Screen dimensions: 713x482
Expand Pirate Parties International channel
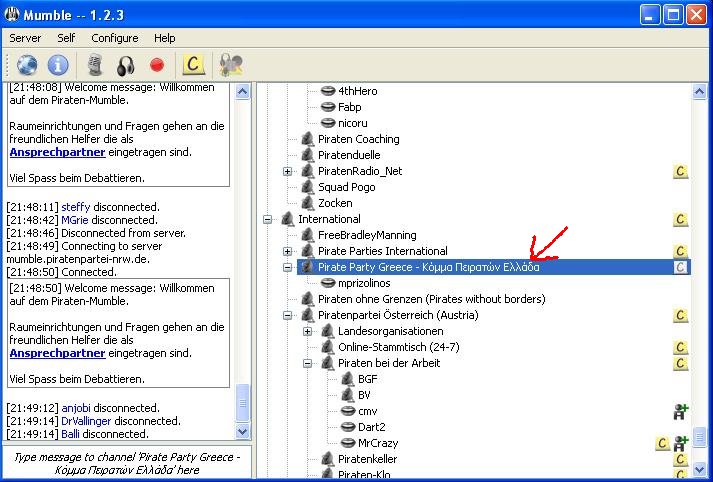[287, 251]
